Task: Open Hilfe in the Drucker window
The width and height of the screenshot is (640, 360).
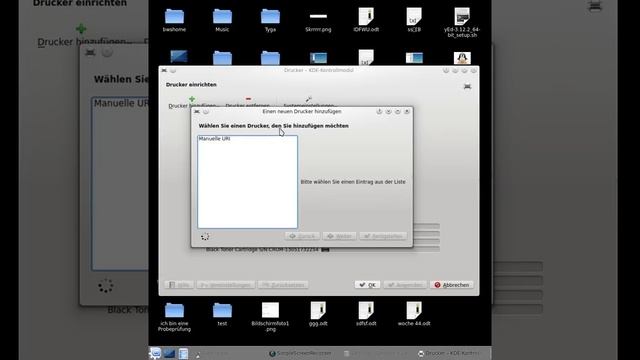Action: (x=179, y=284)
